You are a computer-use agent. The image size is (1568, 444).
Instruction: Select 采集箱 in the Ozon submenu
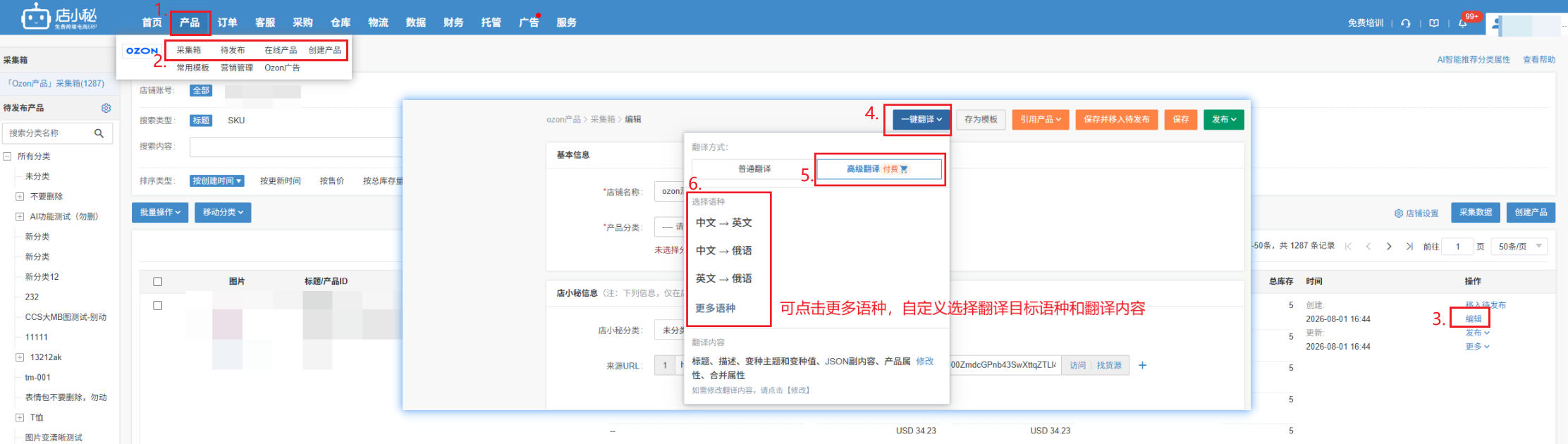189,50
